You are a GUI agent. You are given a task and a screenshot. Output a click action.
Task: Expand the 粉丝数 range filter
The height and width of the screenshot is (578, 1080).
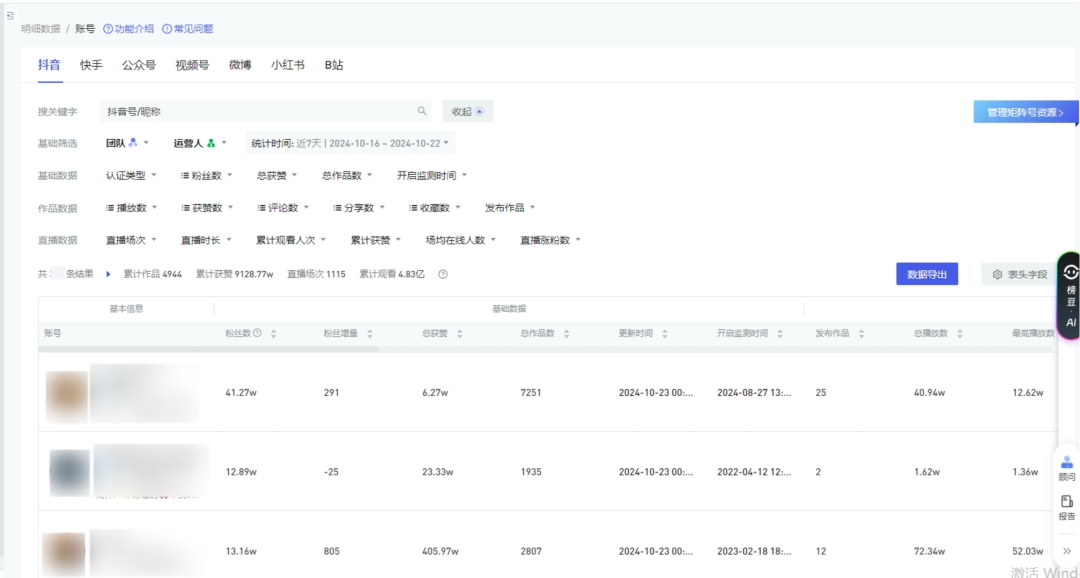pyautogui.click(x=207, y=176)
